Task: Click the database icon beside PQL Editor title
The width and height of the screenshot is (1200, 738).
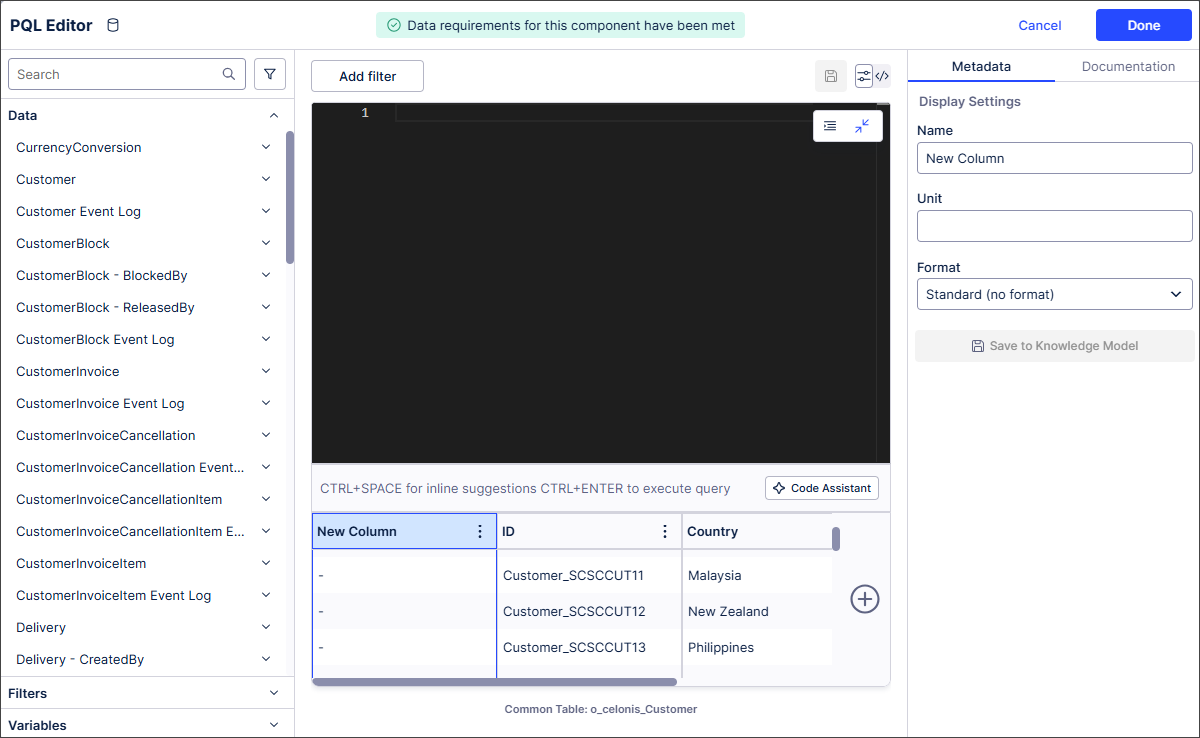Action: [x=113, y=25]
